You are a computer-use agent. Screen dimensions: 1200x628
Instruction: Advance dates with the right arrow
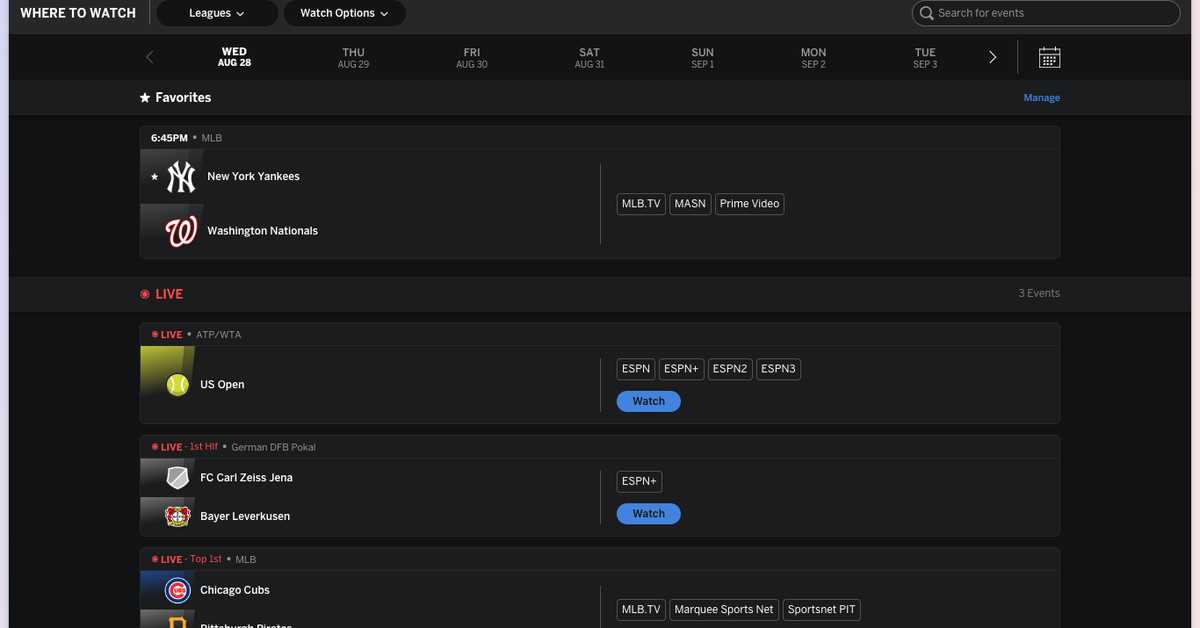coord(992,57)
